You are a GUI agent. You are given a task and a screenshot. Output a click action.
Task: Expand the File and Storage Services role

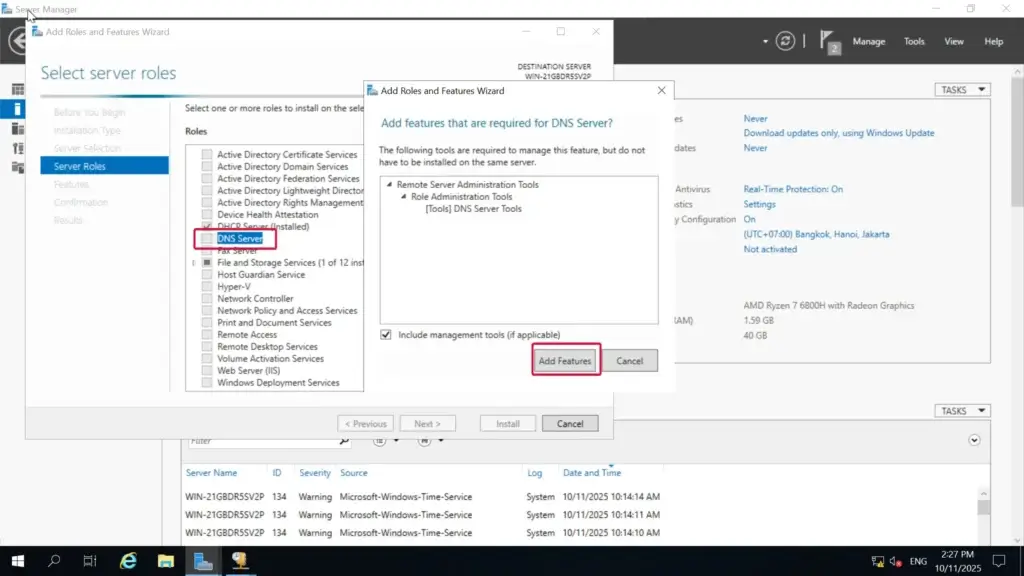[194, 263]
